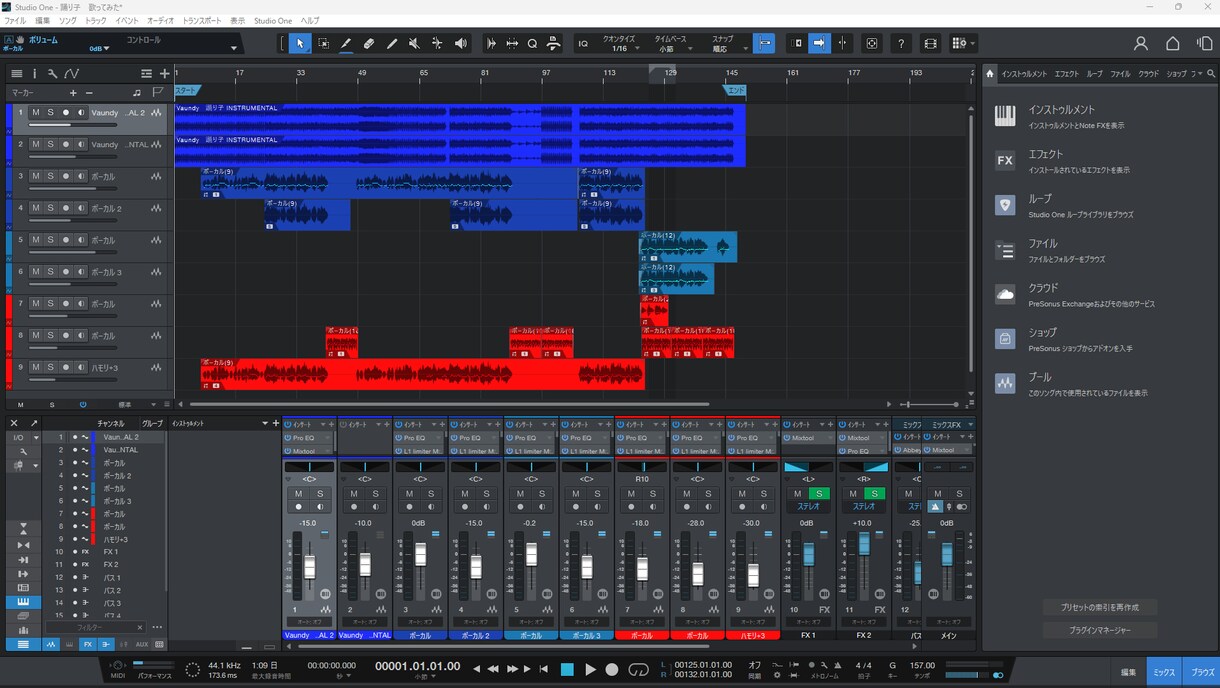The height and width of the screenshot is (688, 1220).
Task: Click the stop button in transport
Action: (567, 669)
